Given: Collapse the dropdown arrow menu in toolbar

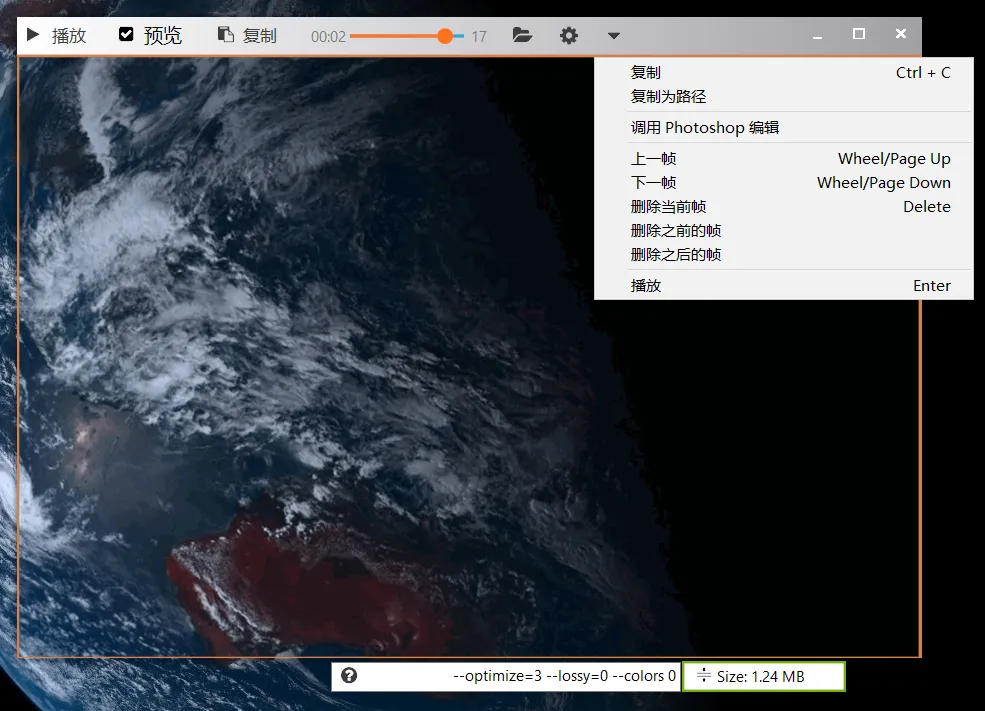Looking at the screenshot, I should 614,36.
